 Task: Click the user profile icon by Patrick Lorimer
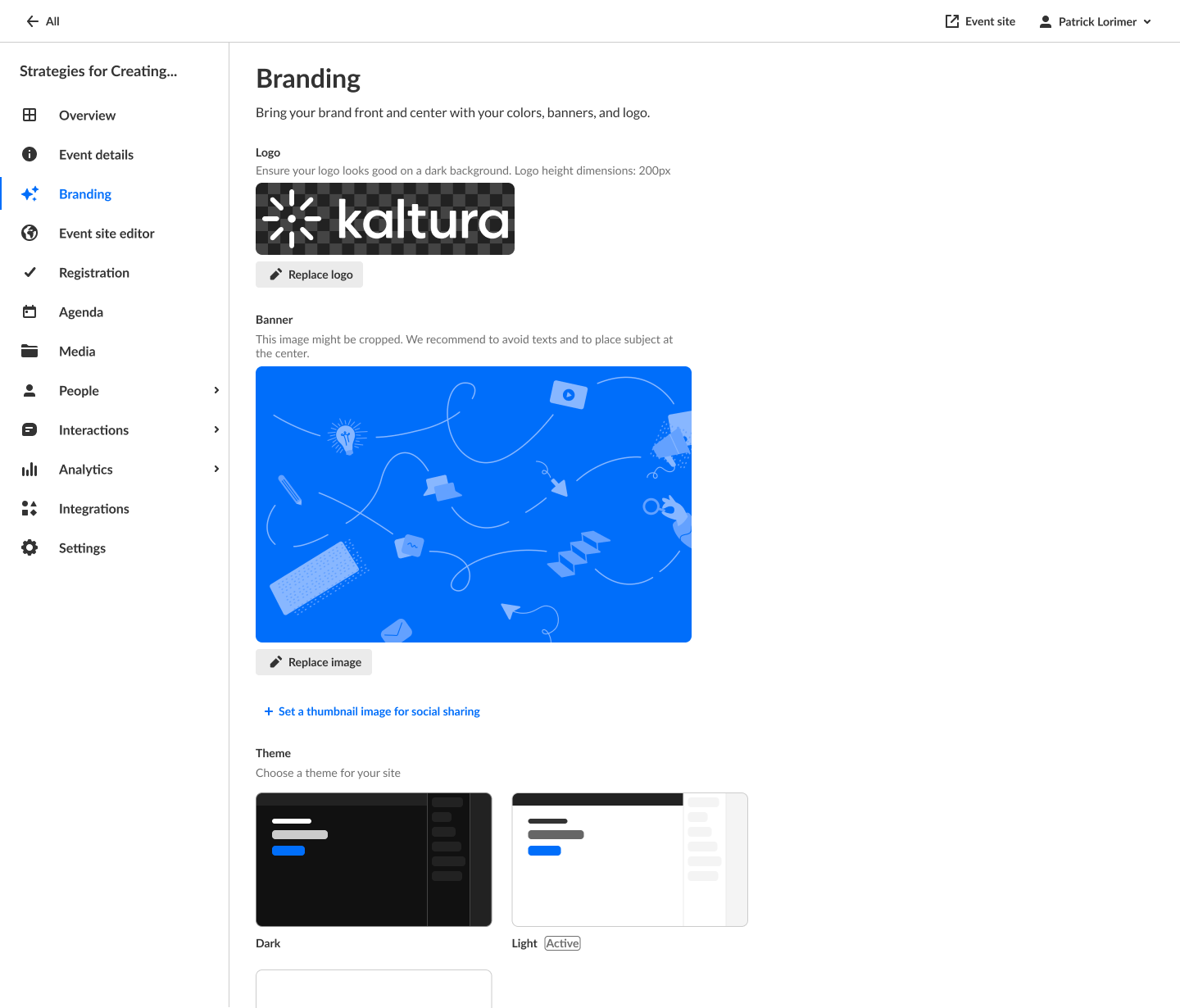(1046, 21)
